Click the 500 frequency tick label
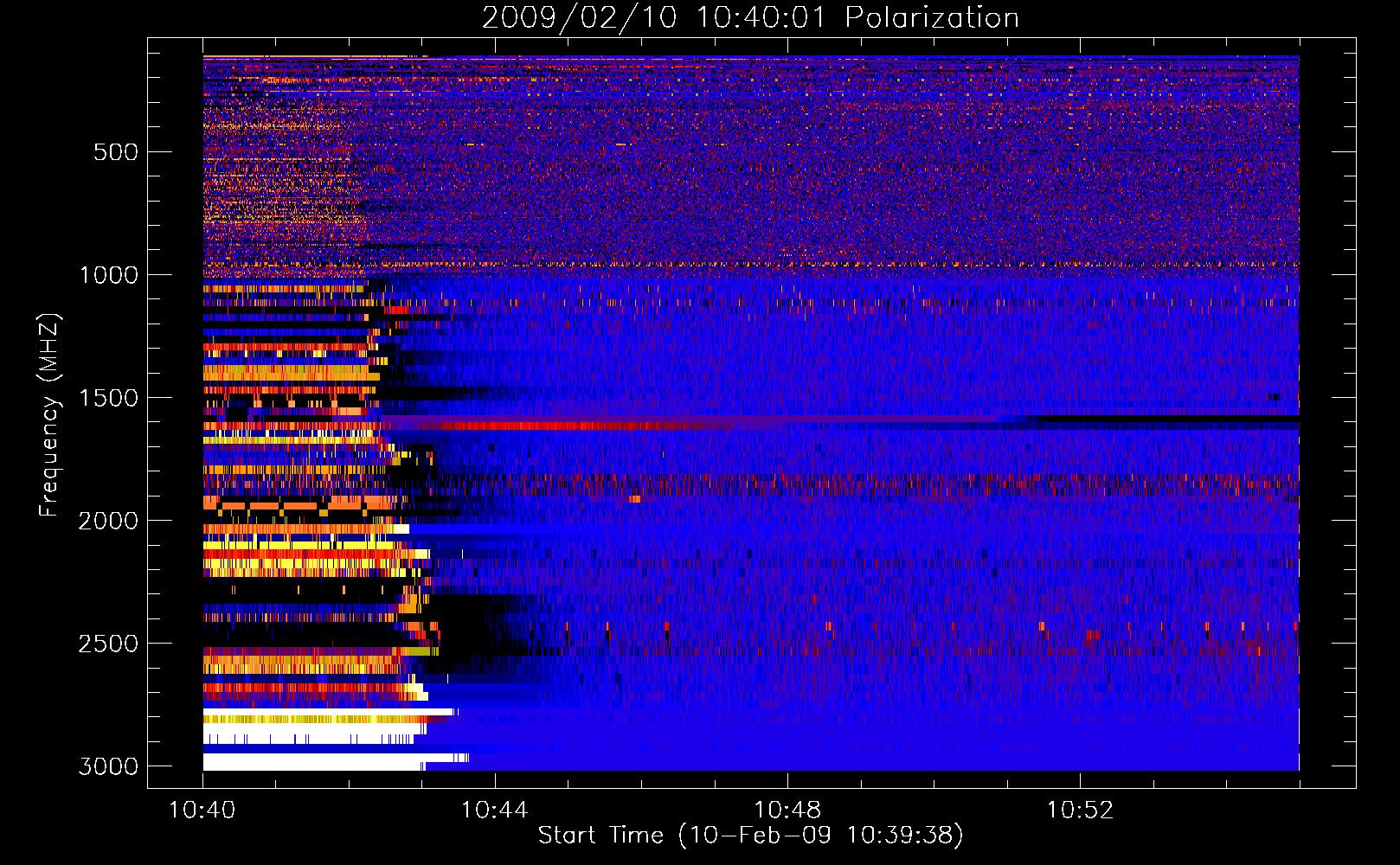The height and width of the screenshot is (865, 1400). pyautogui.click(x=116, y=152)
